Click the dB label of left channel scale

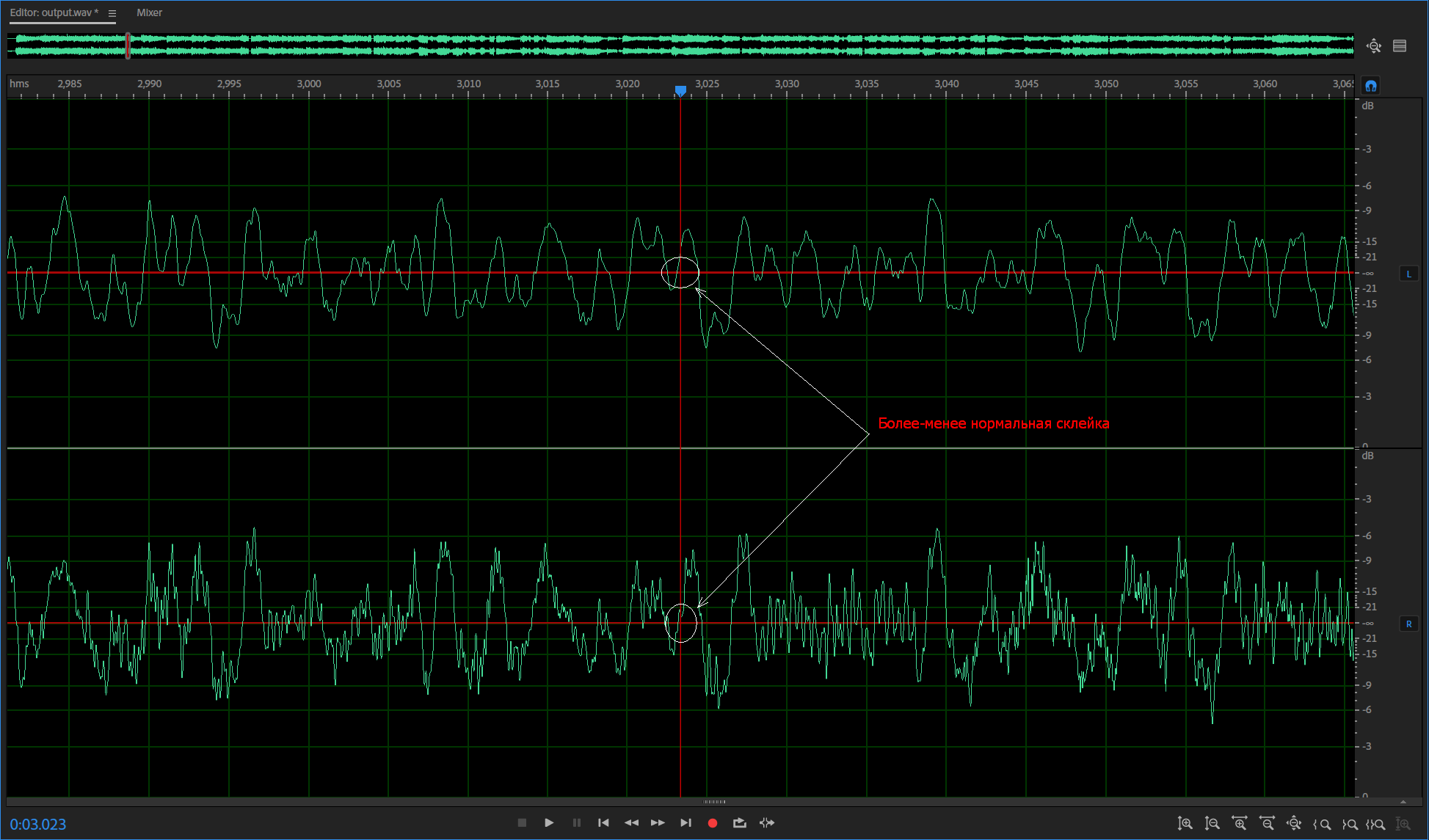click(1367, 106)
